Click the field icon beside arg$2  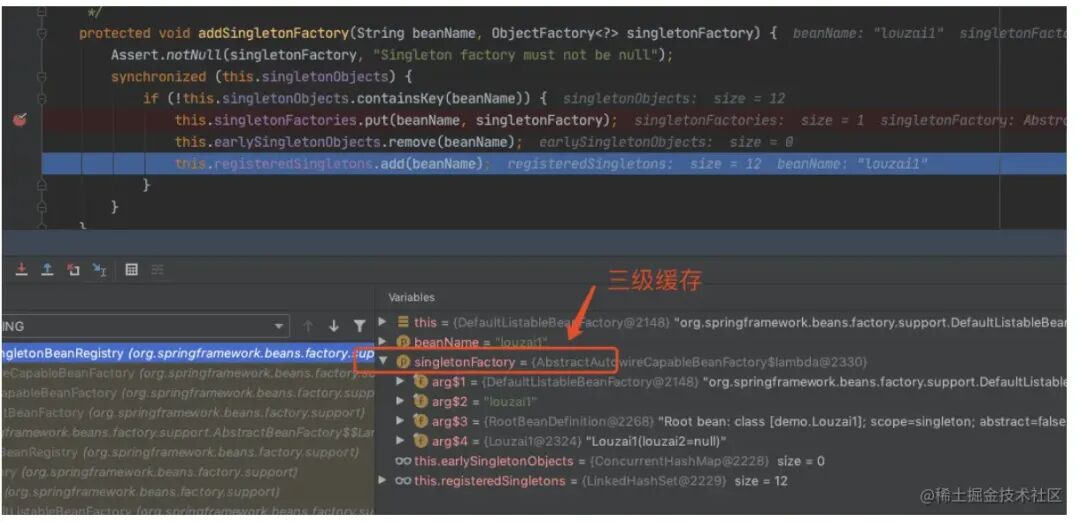pyautogui.click(x=420, y=401)
